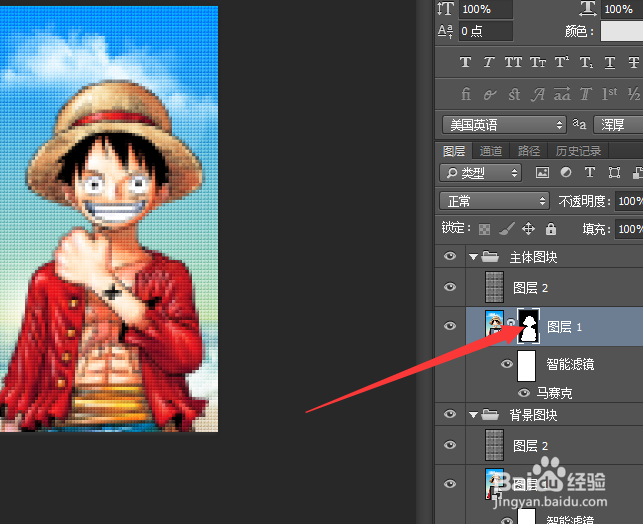Apply Superscript text style
643x524 pixels.
click(561, 62)
